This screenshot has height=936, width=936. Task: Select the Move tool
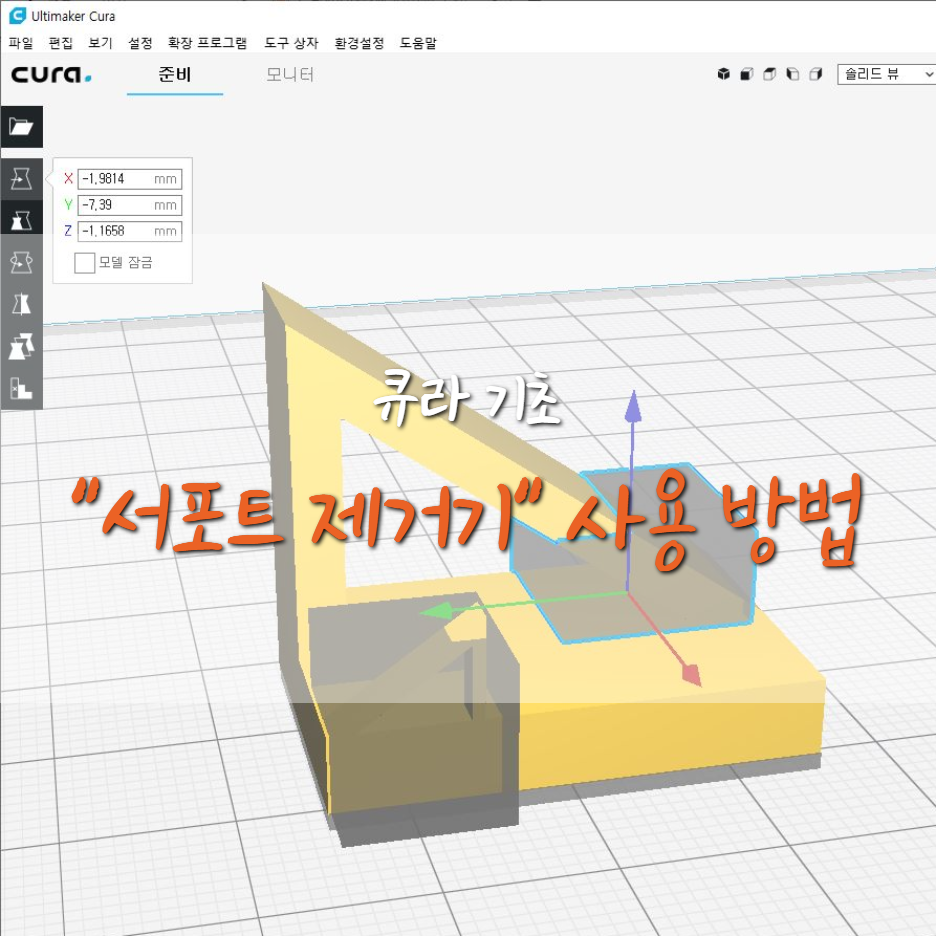(x=21, y=178)
